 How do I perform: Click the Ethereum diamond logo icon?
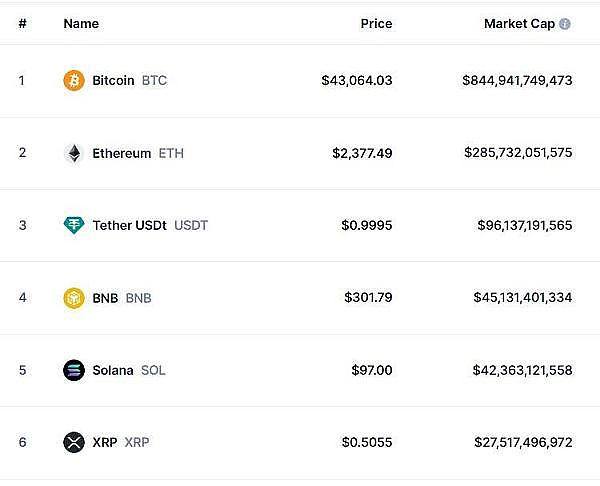(74, 153)
